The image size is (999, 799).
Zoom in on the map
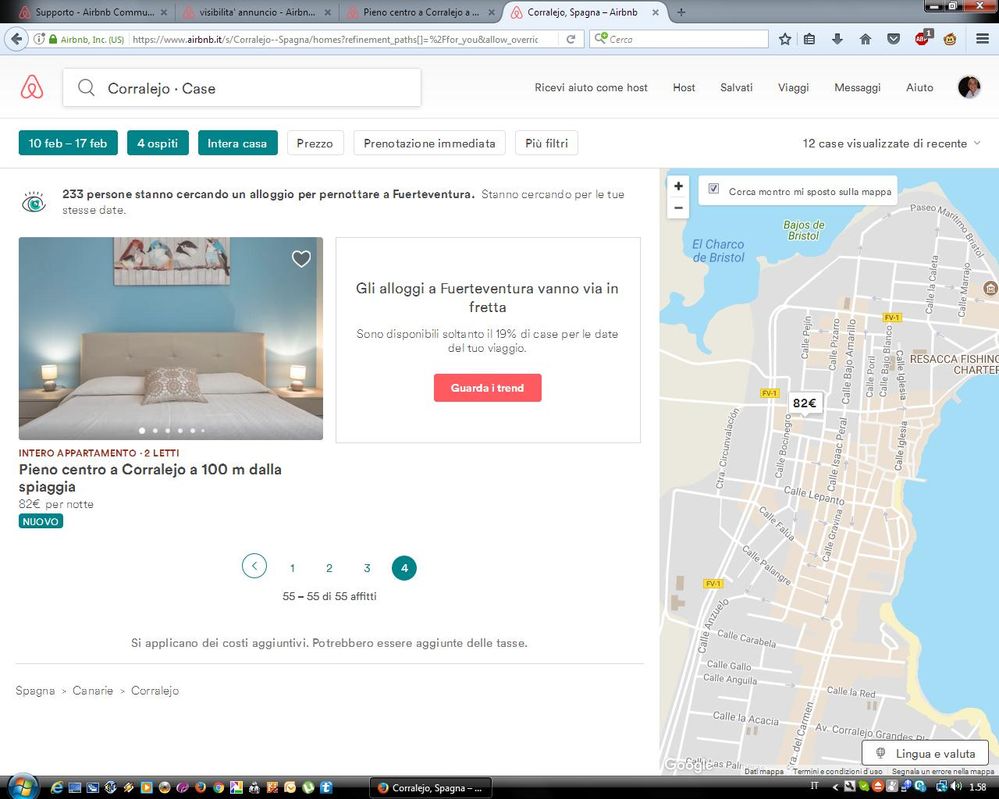click(679, 186)
